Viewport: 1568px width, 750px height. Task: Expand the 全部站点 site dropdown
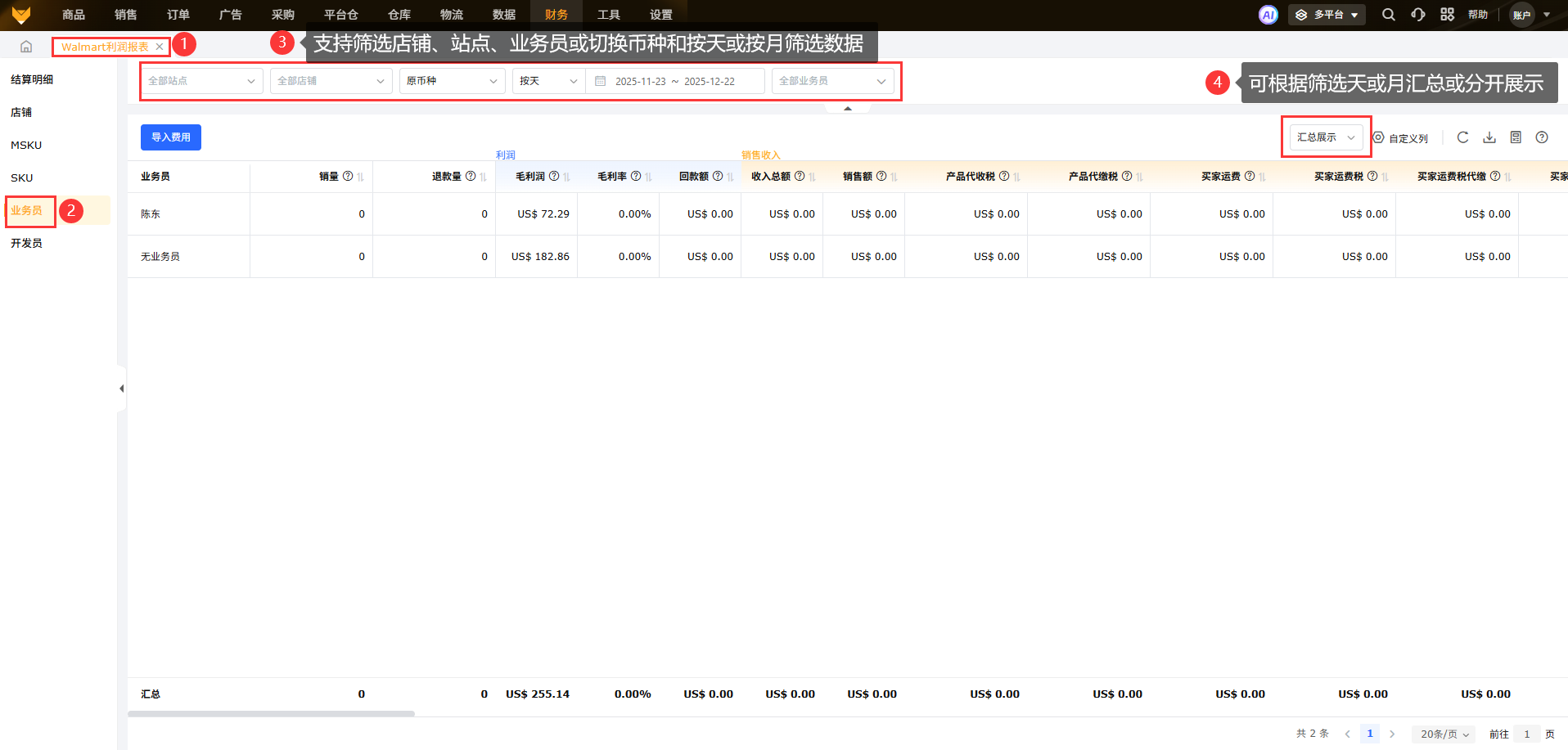[201, 81]
